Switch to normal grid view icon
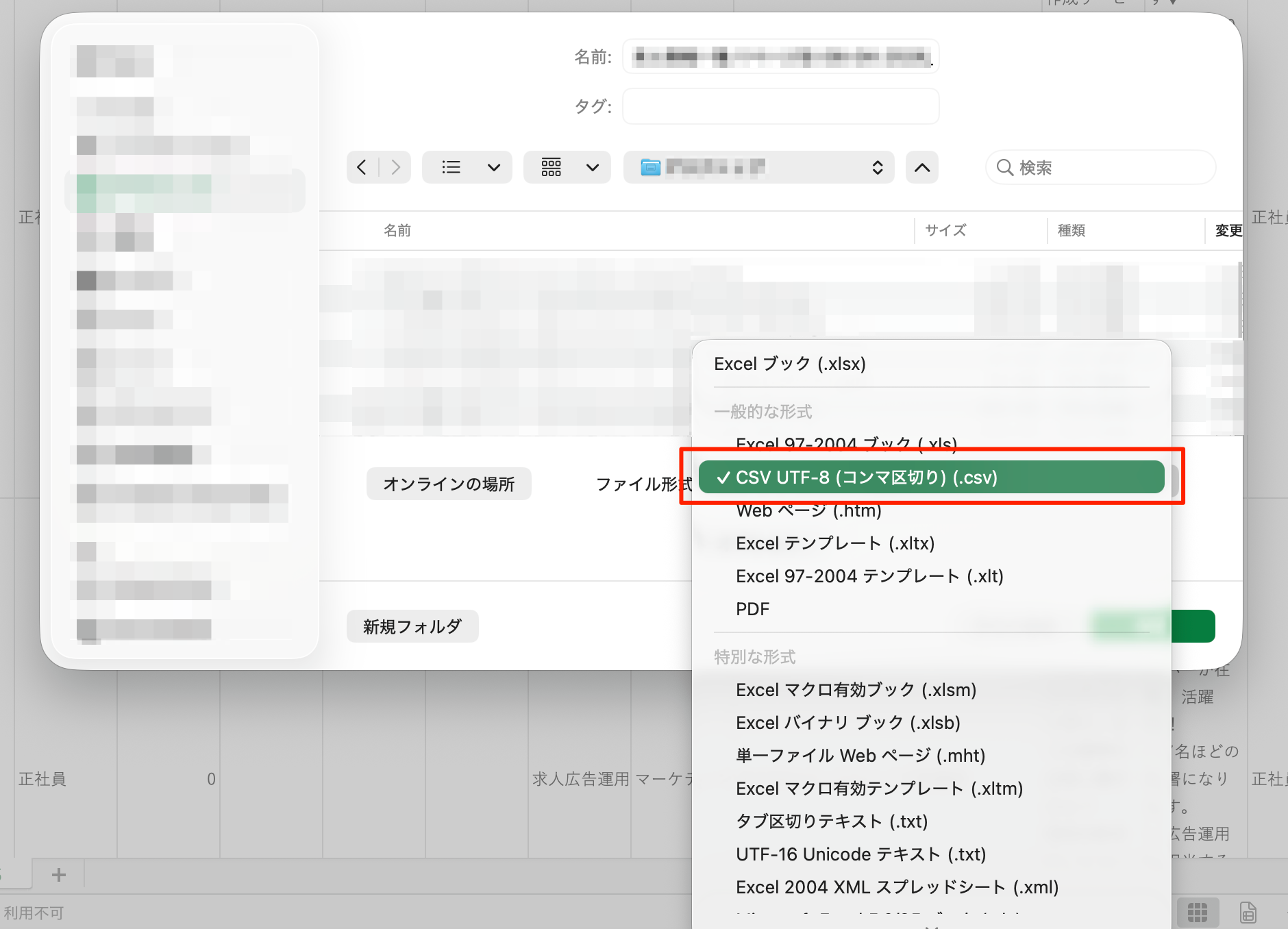The image size is (1288, 929). [x=1198, y=913]
